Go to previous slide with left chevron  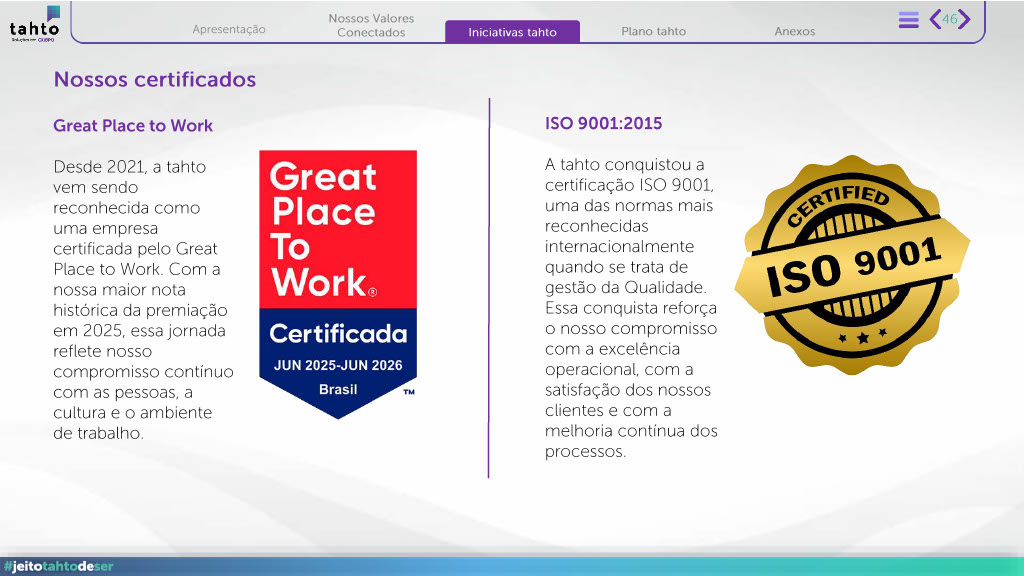point(935,19)
